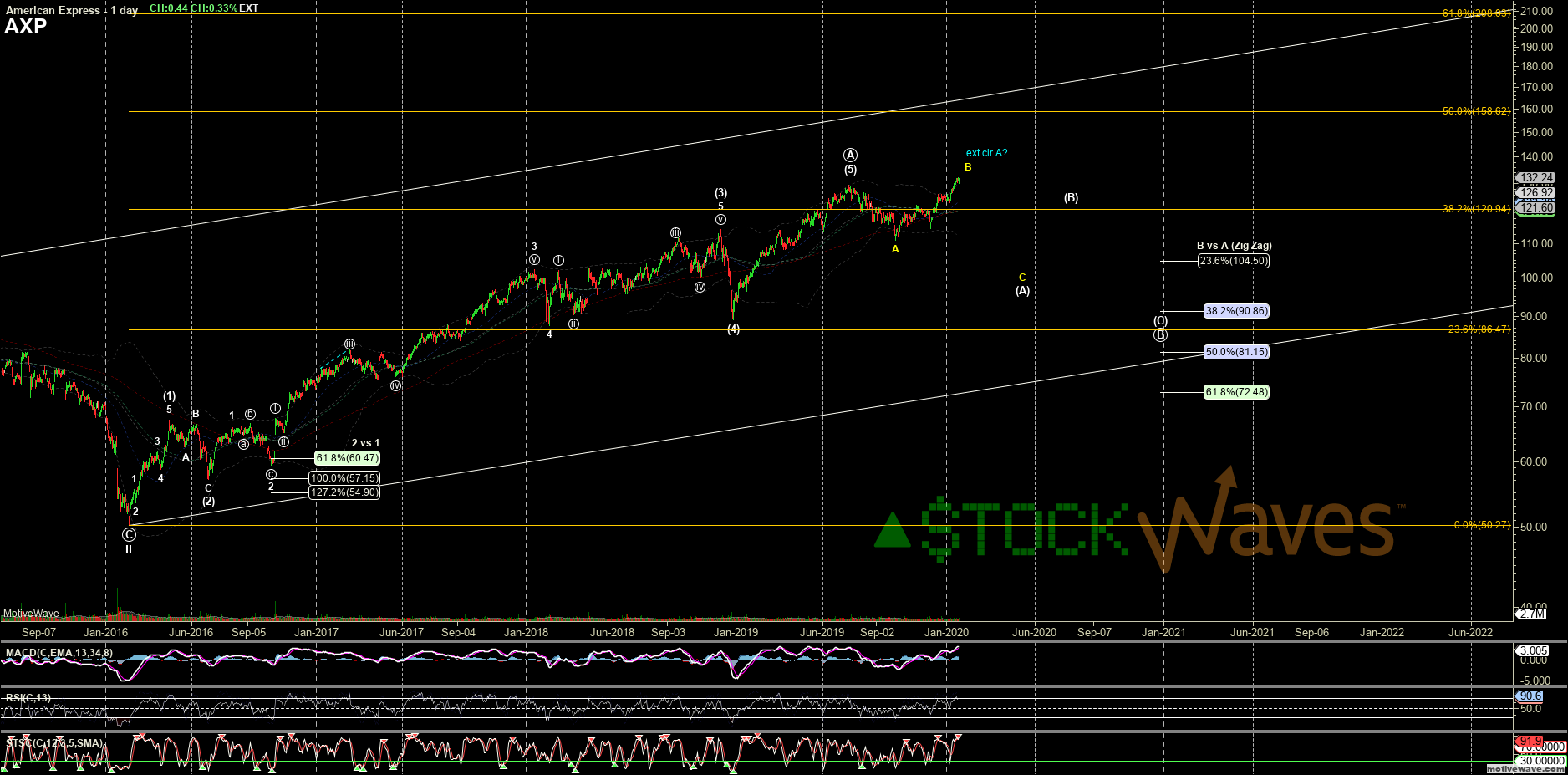This screenshot has width=1568, height=775.
Task: Click the B vs A (Zig Zag) label
Action: [1234, 246]
